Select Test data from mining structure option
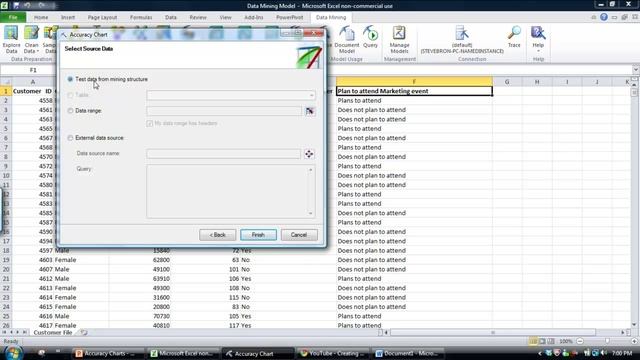 70,79
